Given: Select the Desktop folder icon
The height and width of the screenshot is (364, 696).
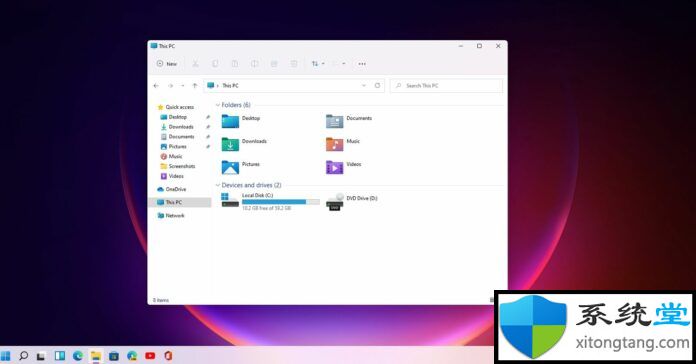Looking at the screenshot, I should pos(230,121).
